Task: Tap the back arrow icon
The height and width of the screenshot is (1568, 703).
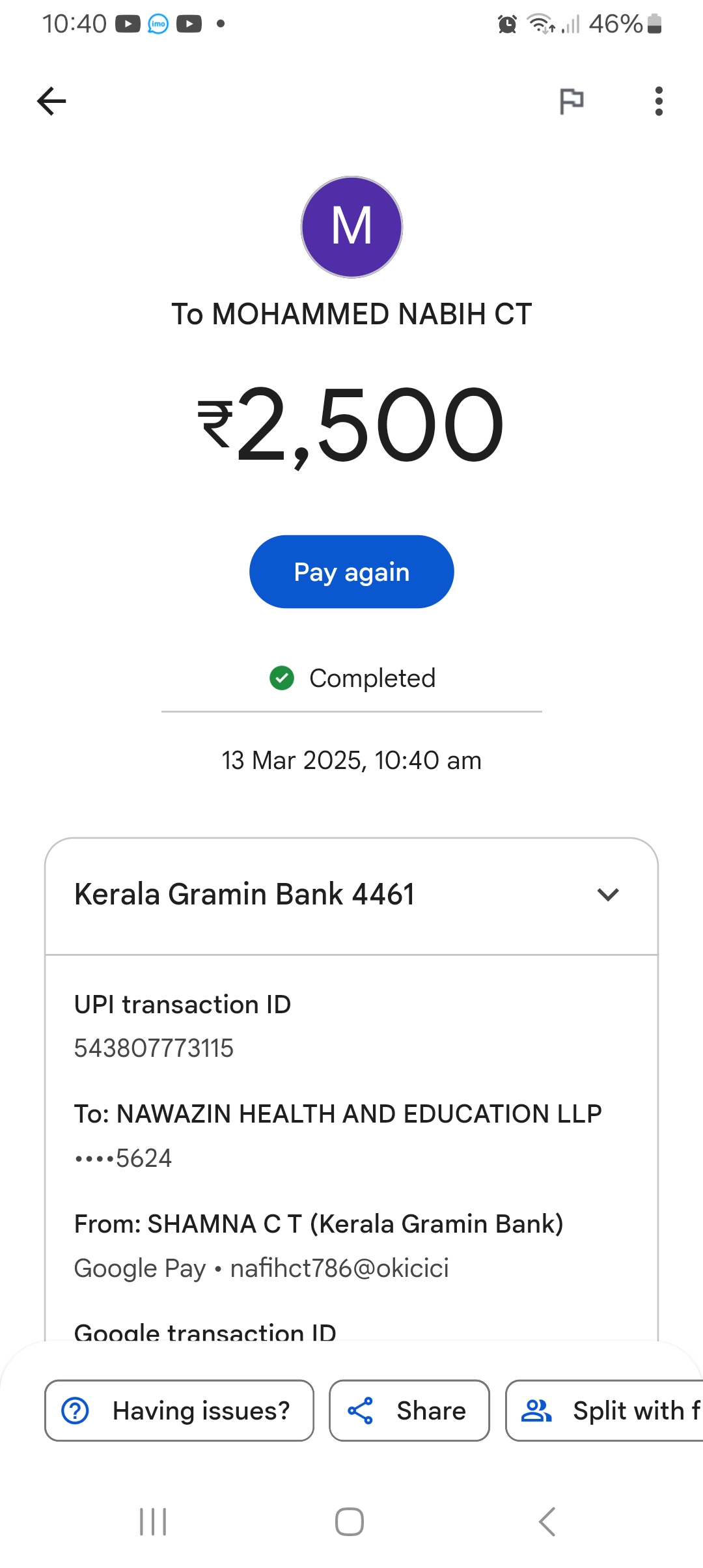Action: coord(51,101)
